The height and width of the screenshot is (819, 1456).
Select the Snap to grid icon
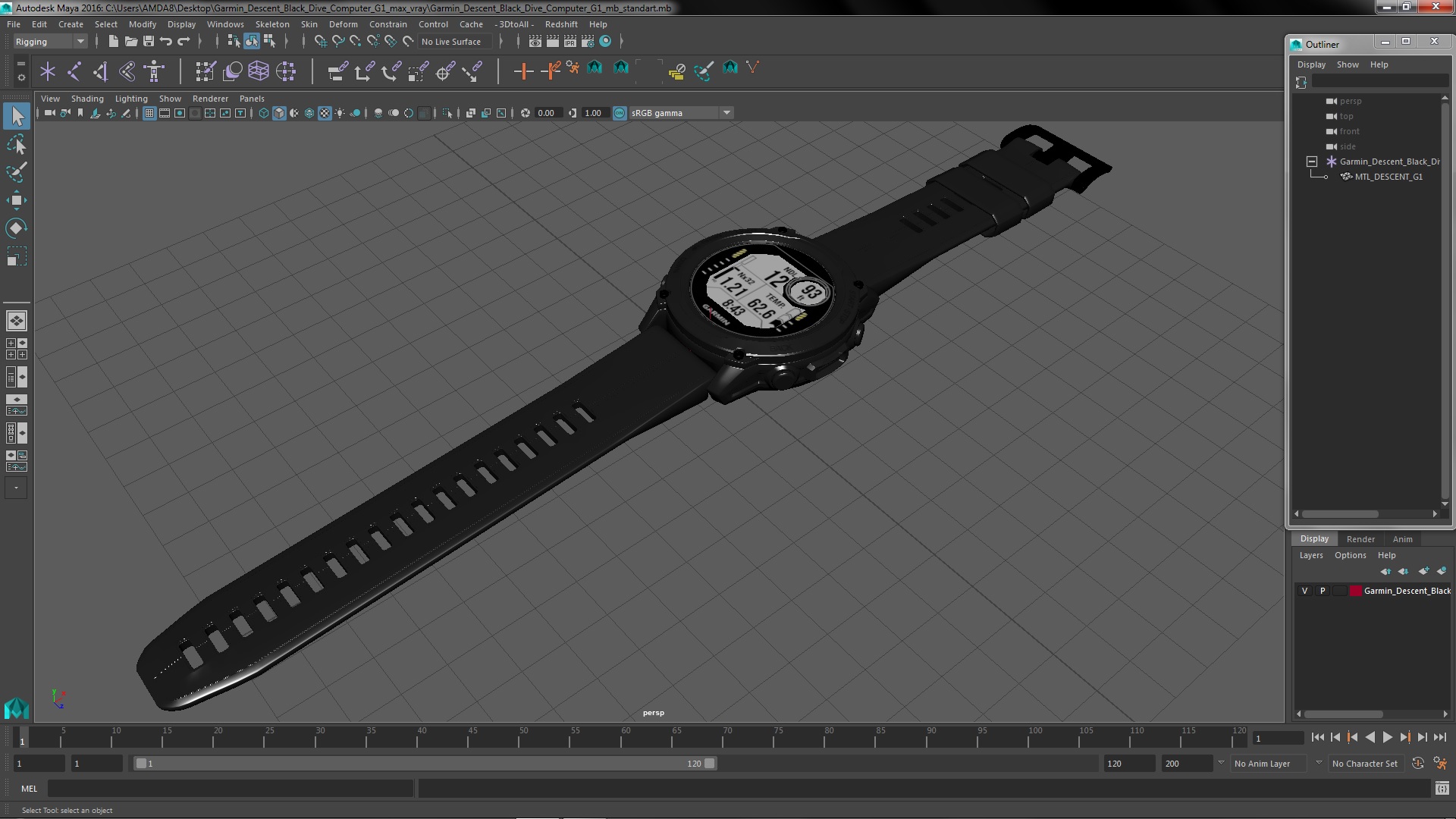[320, 41]
